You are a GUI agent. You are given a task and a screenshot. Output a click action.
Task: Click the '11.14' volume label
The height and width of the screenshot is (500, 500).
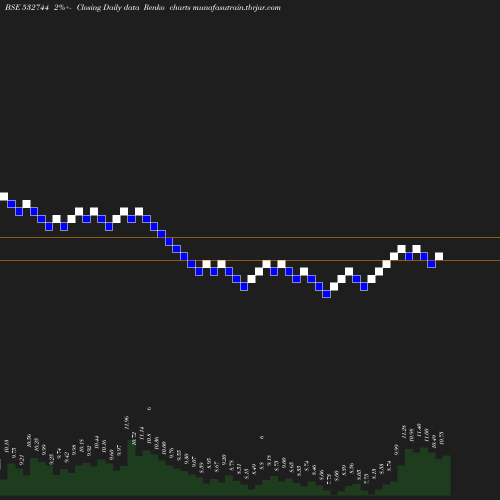(x=141, y=433)
